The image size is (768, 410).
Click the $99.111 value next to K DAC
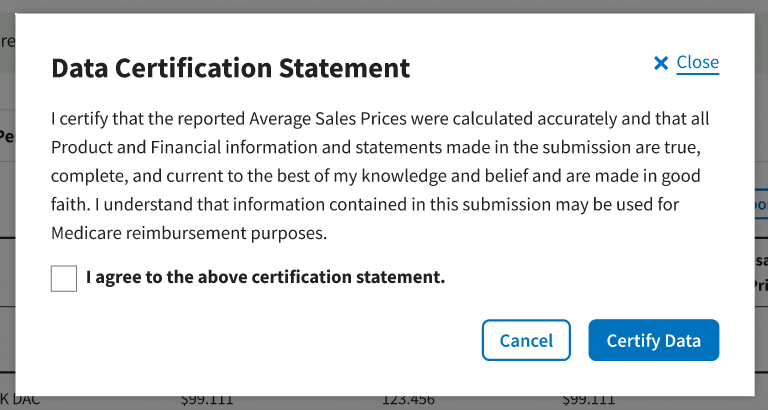pyautogui.click(x=207, y=402)
